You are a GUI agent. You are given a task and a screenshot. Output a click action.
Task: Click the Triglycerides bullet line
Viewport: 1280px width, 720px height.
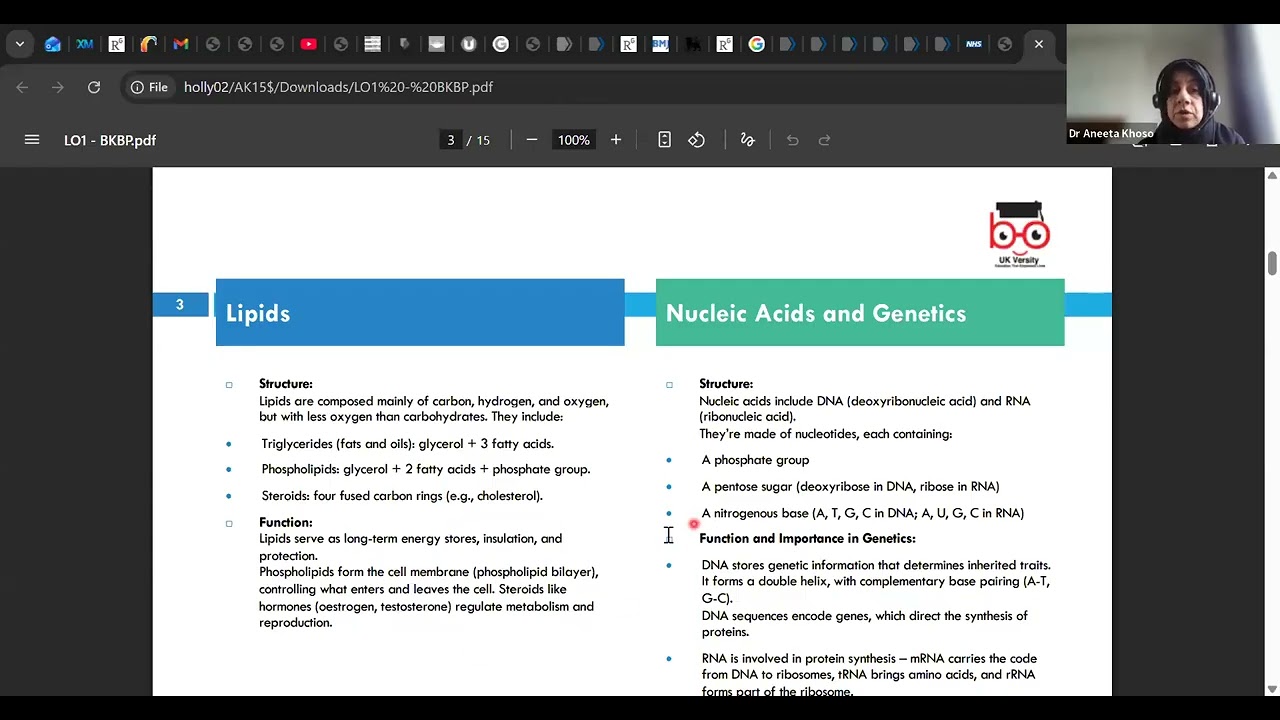(x=408, y=444)
